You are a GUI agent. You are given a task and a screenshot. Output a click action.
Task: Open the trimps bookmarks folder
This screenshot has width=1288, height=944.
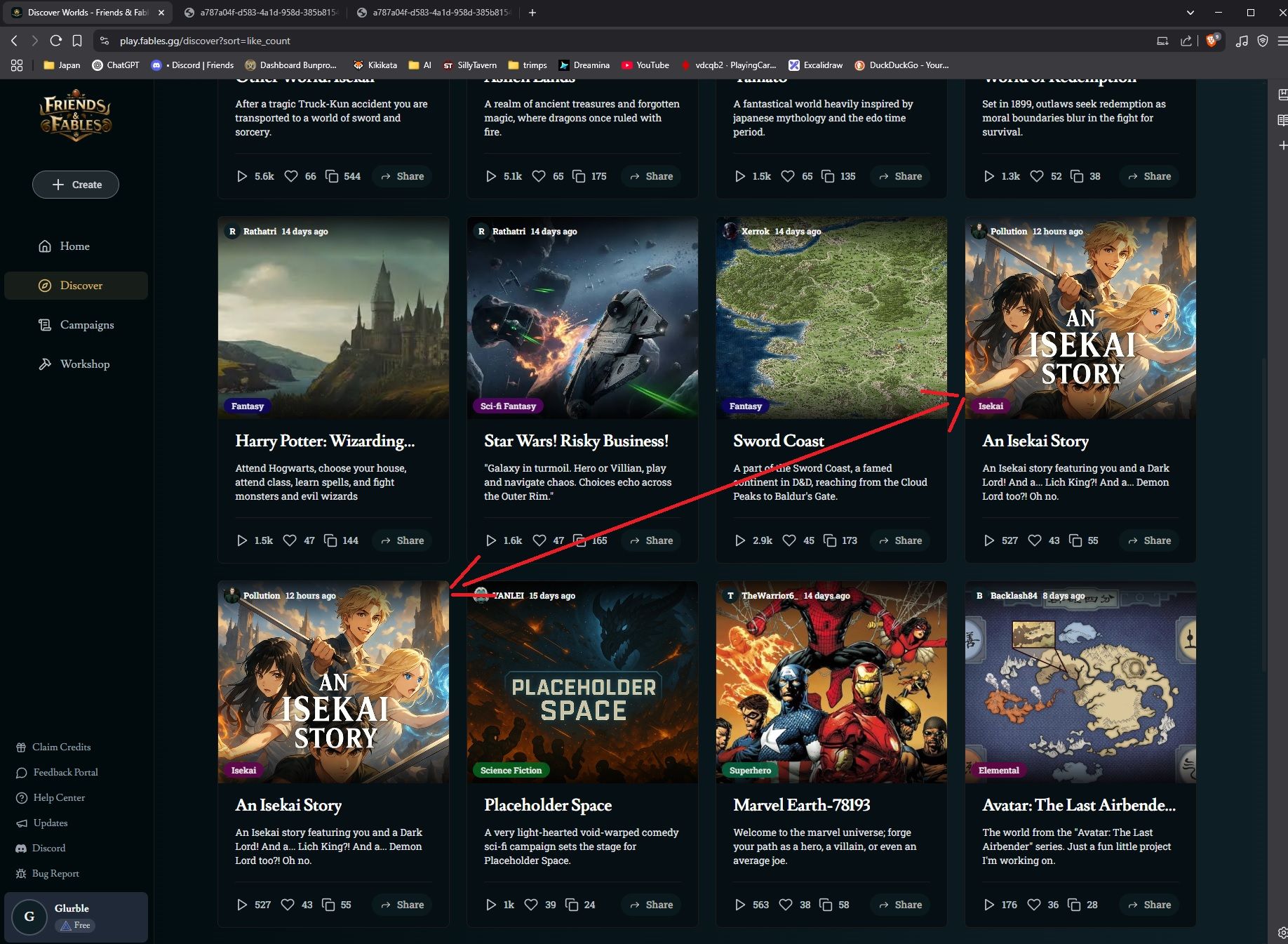[528, 65]
